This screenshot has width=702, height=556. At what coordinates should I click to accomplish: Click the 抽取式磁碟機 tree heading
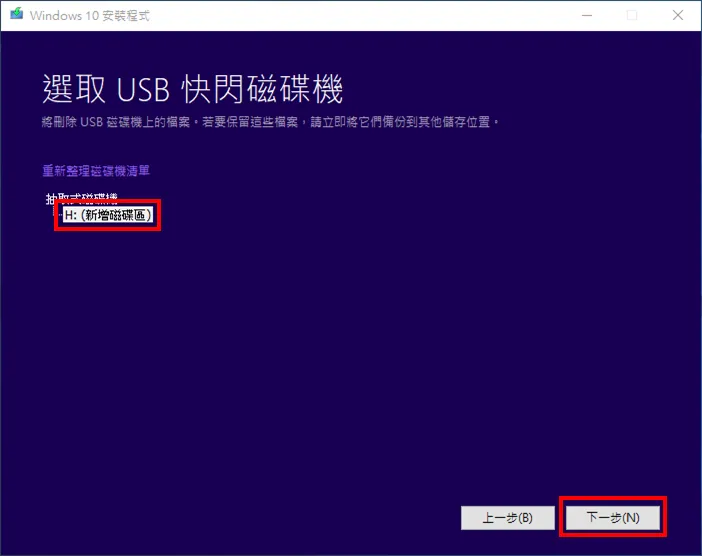81,198
